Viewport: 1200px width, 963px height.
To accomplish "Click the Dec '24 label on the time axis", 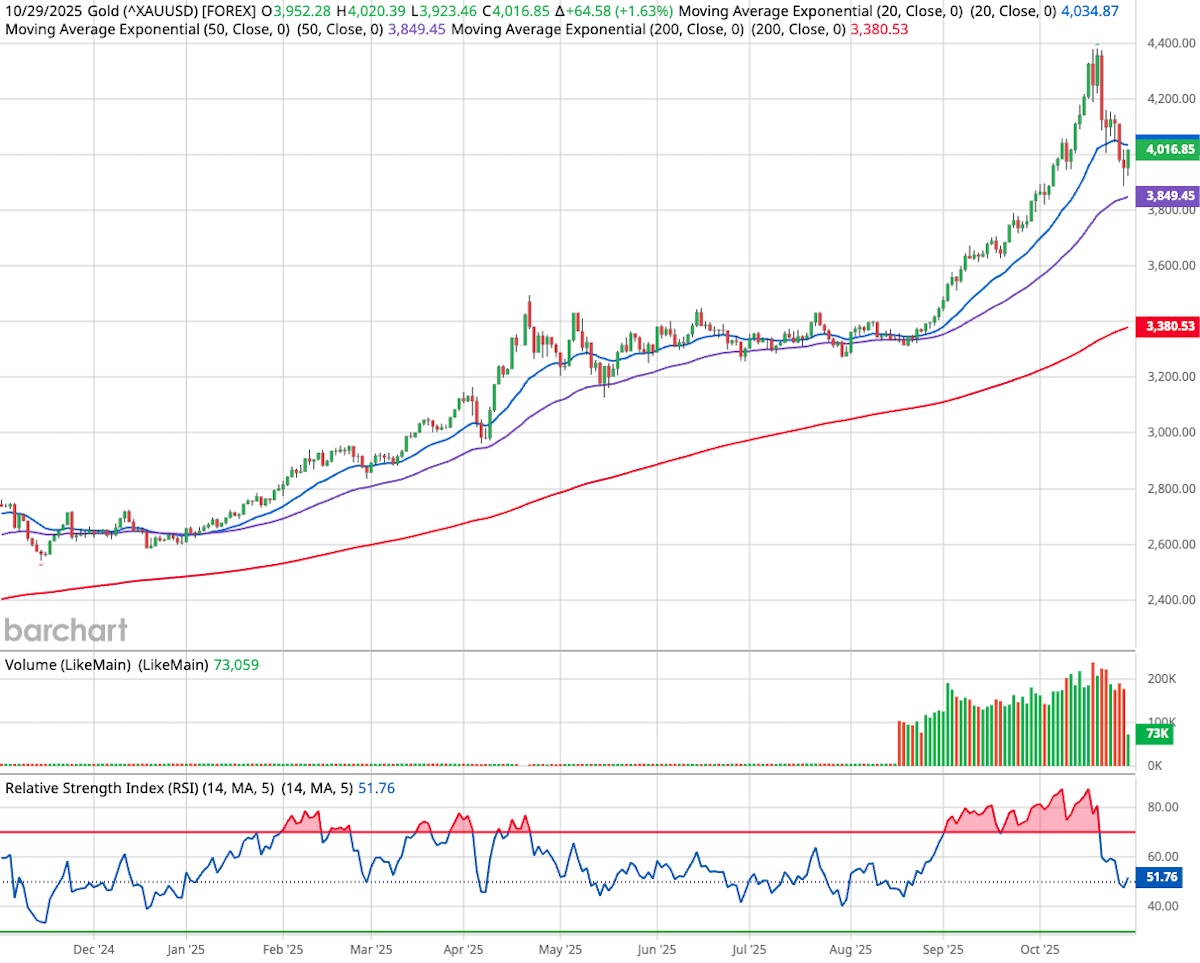I will tap(93, 949).
